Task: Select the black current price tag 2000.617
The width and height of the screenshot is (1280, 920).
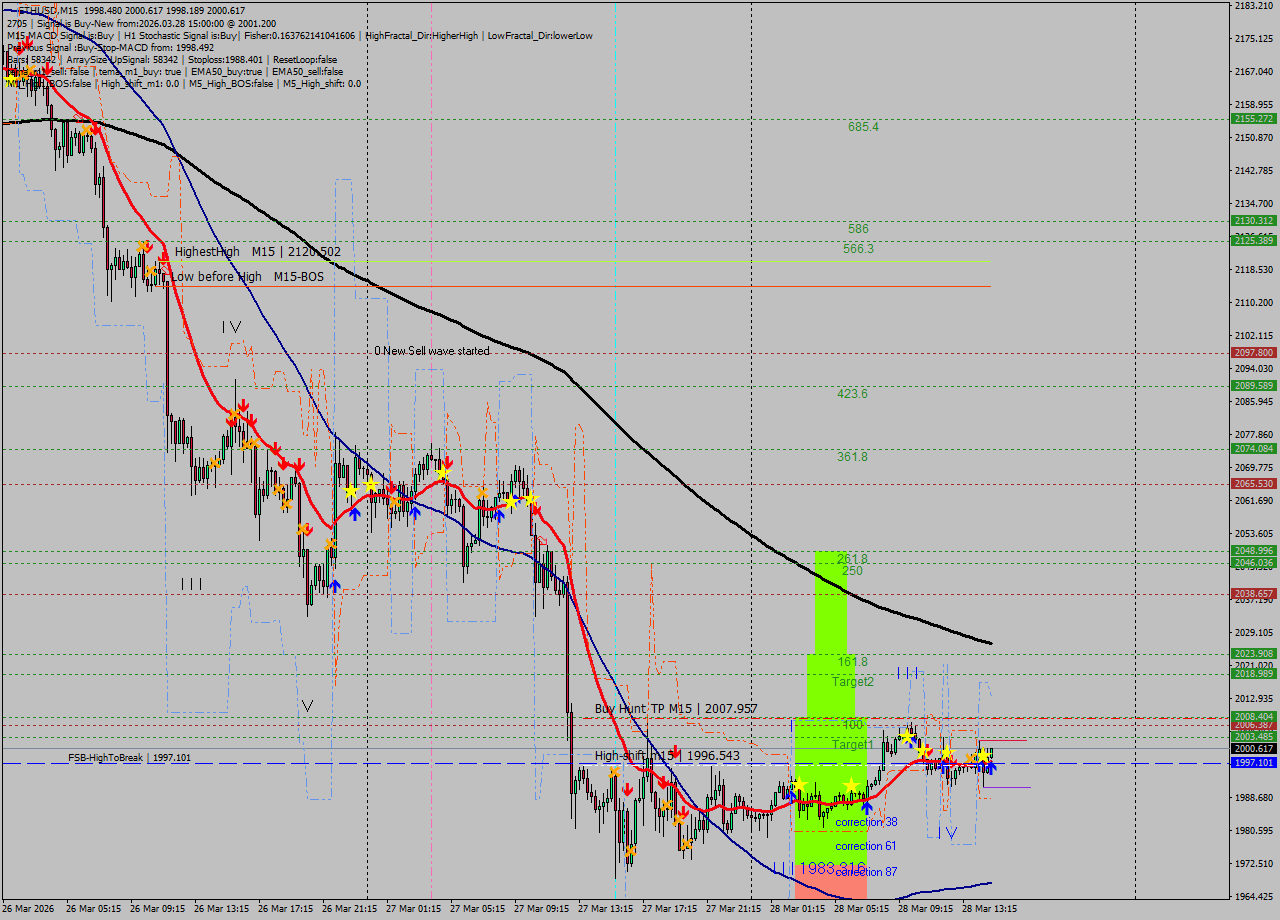Action: click(x=1253, y=748)
